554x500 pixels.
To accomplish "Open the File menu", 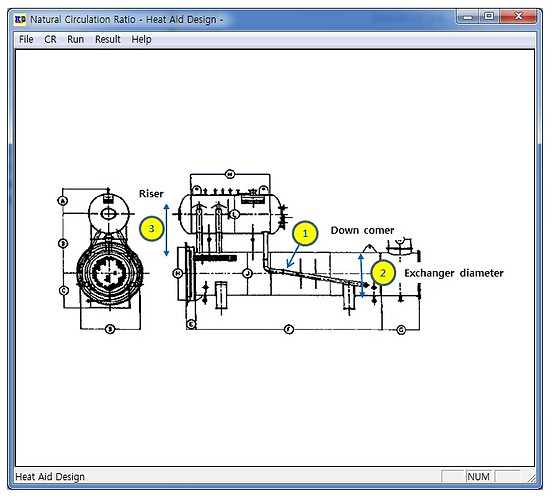I will [x=26, y=39].
